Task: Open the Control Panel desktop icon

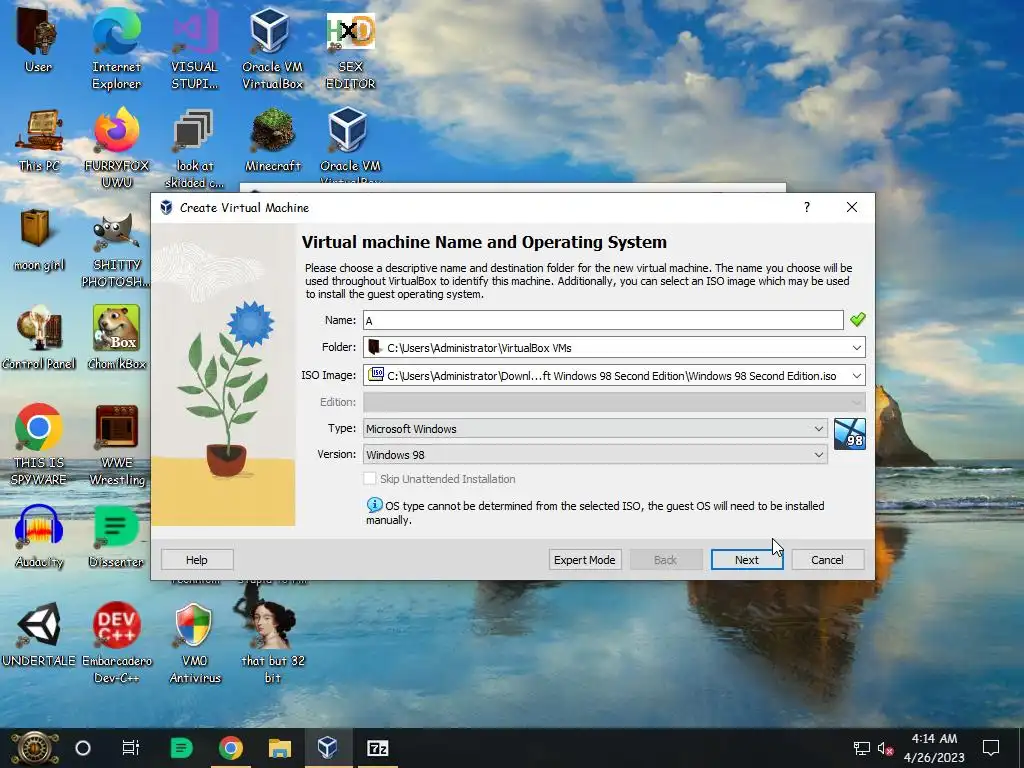Action: pyautogui.click(x=39, y=337)
